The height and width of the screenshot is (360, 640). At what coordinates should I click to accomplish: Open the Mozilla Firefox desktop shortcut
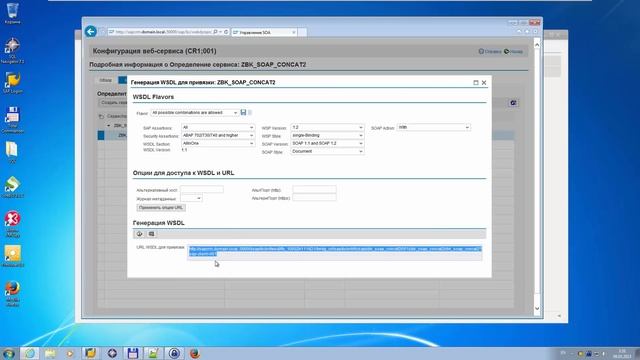12,293
